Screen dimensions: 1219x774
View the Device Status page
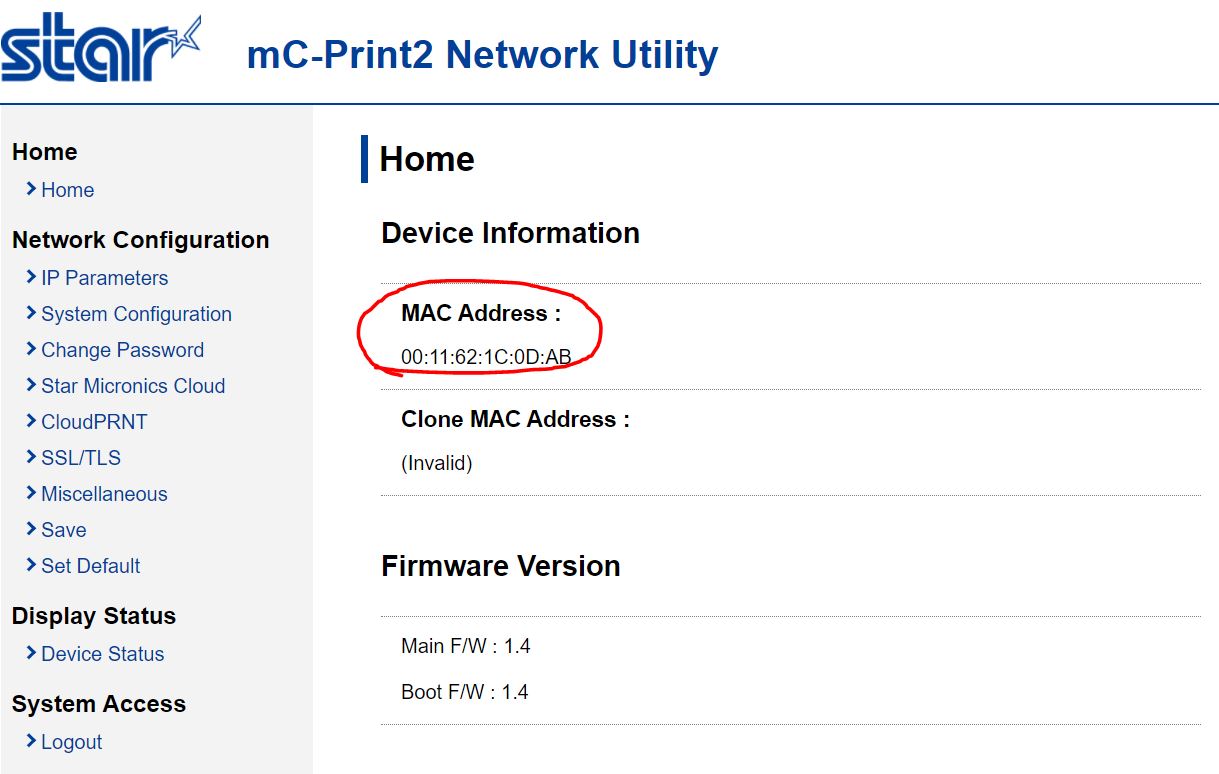point(102,654)
